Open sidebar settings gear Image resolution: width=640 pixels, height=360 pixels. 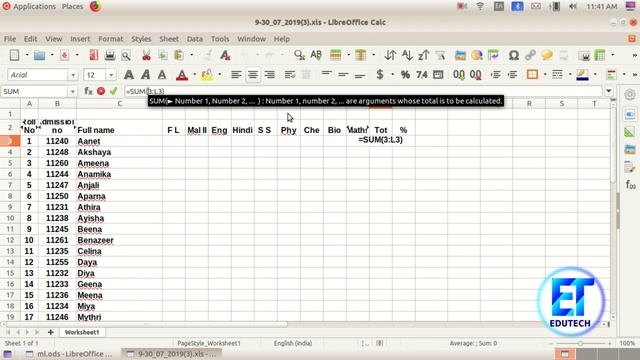[x=630, y=94]
